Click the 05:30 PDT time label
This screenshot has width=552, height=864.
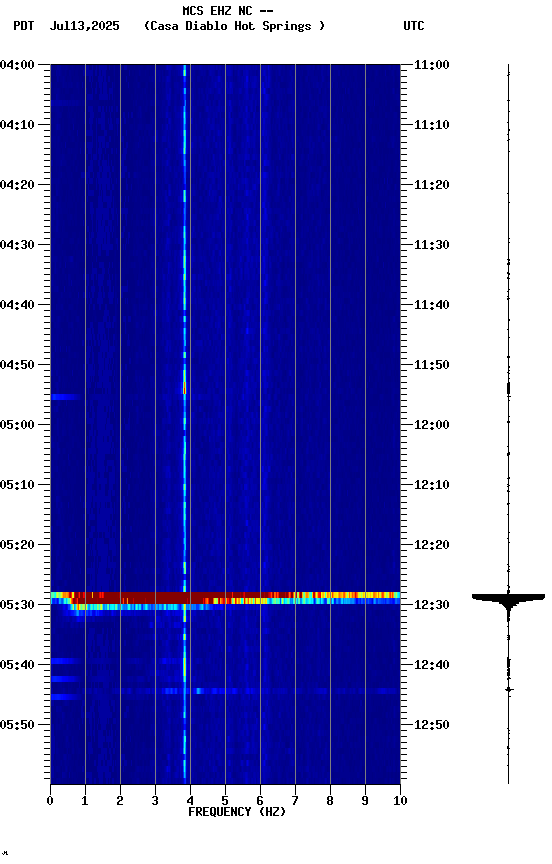[x=17, y=605]
